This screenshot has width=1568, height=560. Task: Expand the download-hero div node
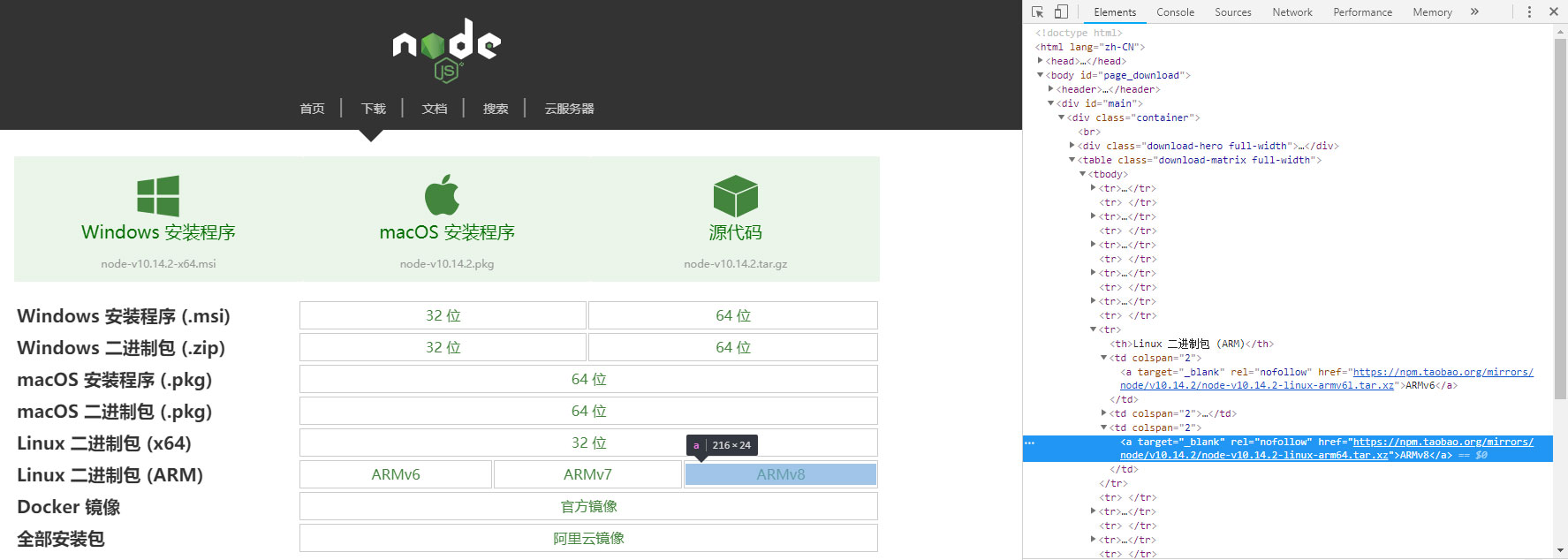point(1072,146)
